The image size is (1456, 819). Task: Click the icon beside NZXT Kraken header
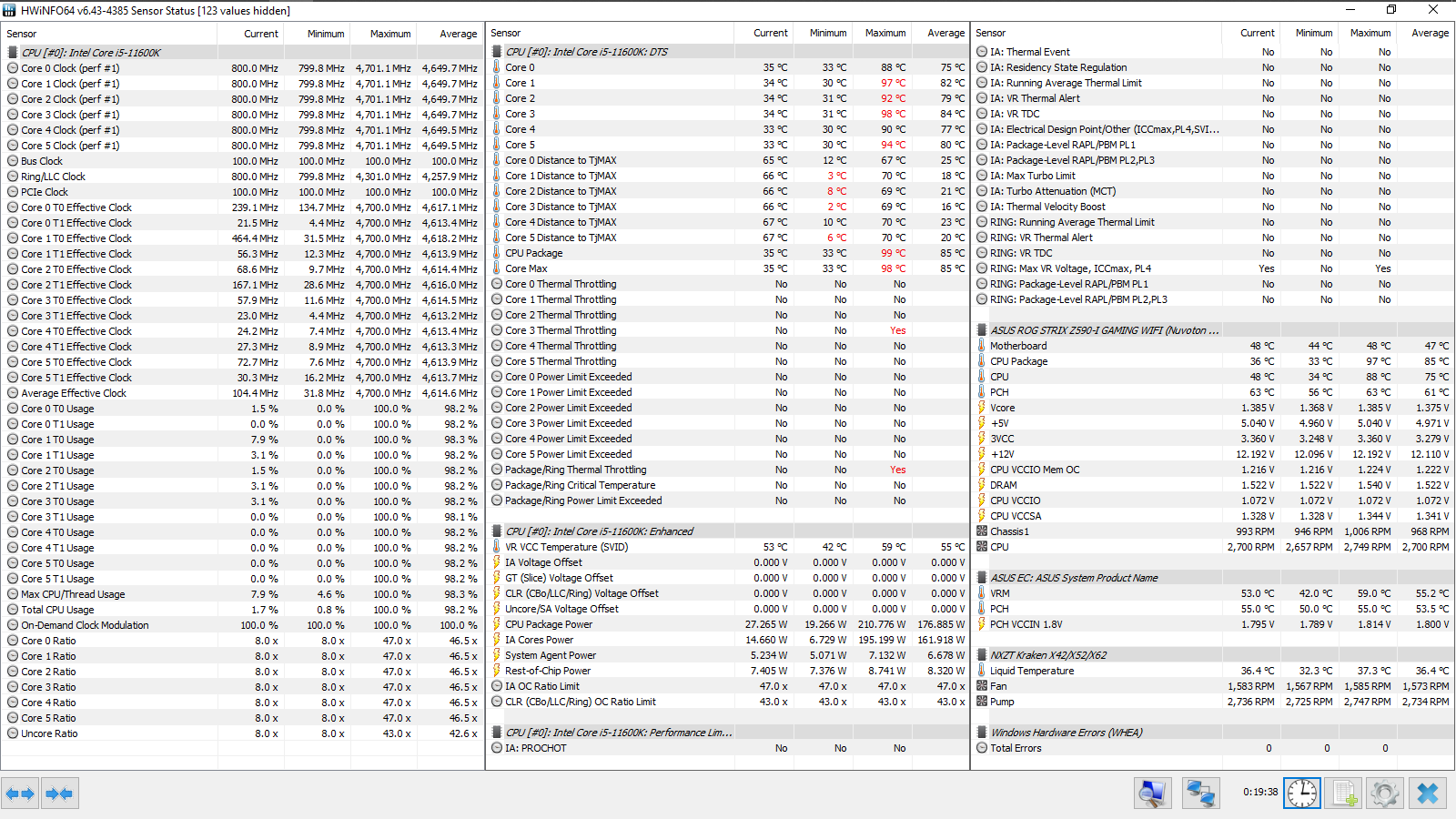tap(982, 655)
